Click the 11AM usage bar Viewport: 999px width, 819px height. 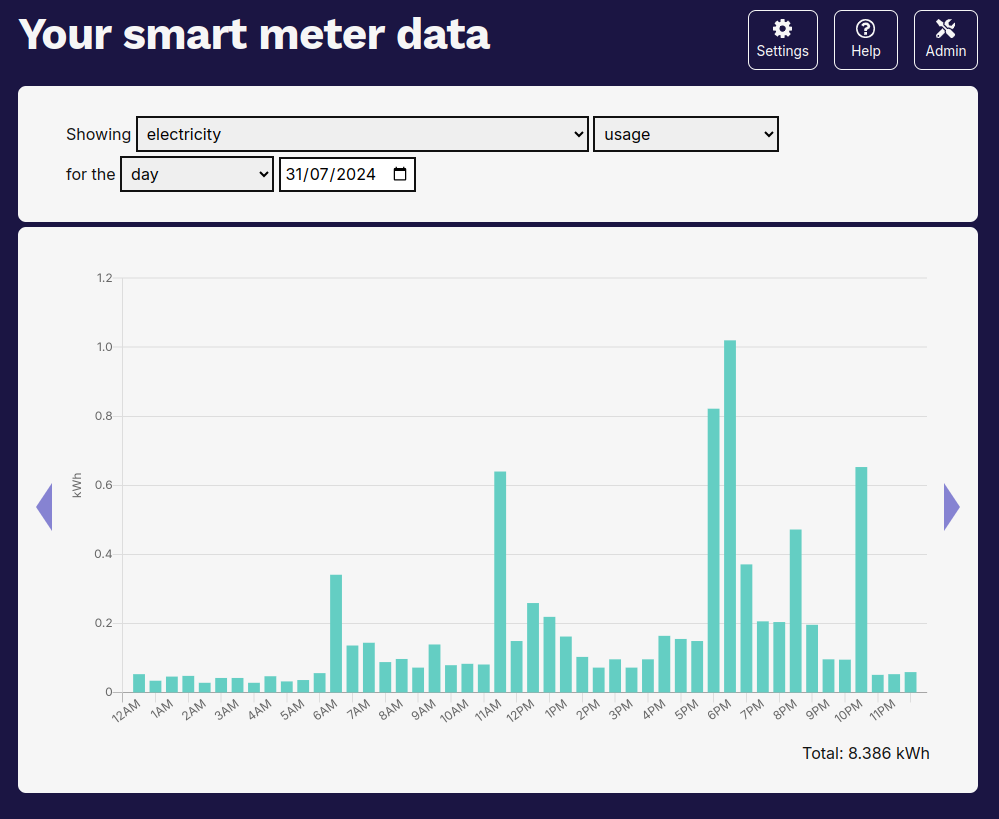pyautogui.click(x=500, y=581)
